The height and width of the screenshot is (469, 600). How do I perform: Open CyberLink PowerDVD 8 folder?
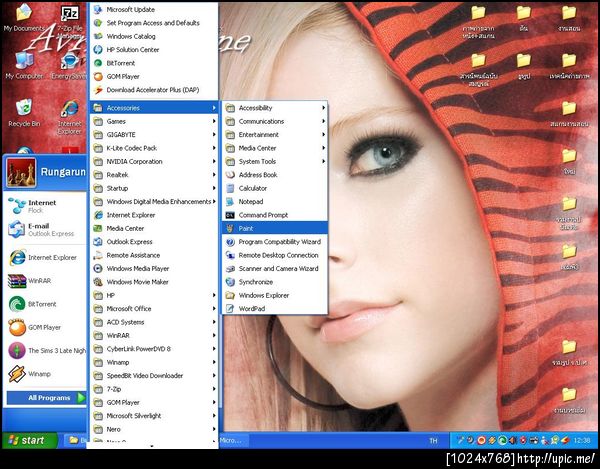coord(154,349)
